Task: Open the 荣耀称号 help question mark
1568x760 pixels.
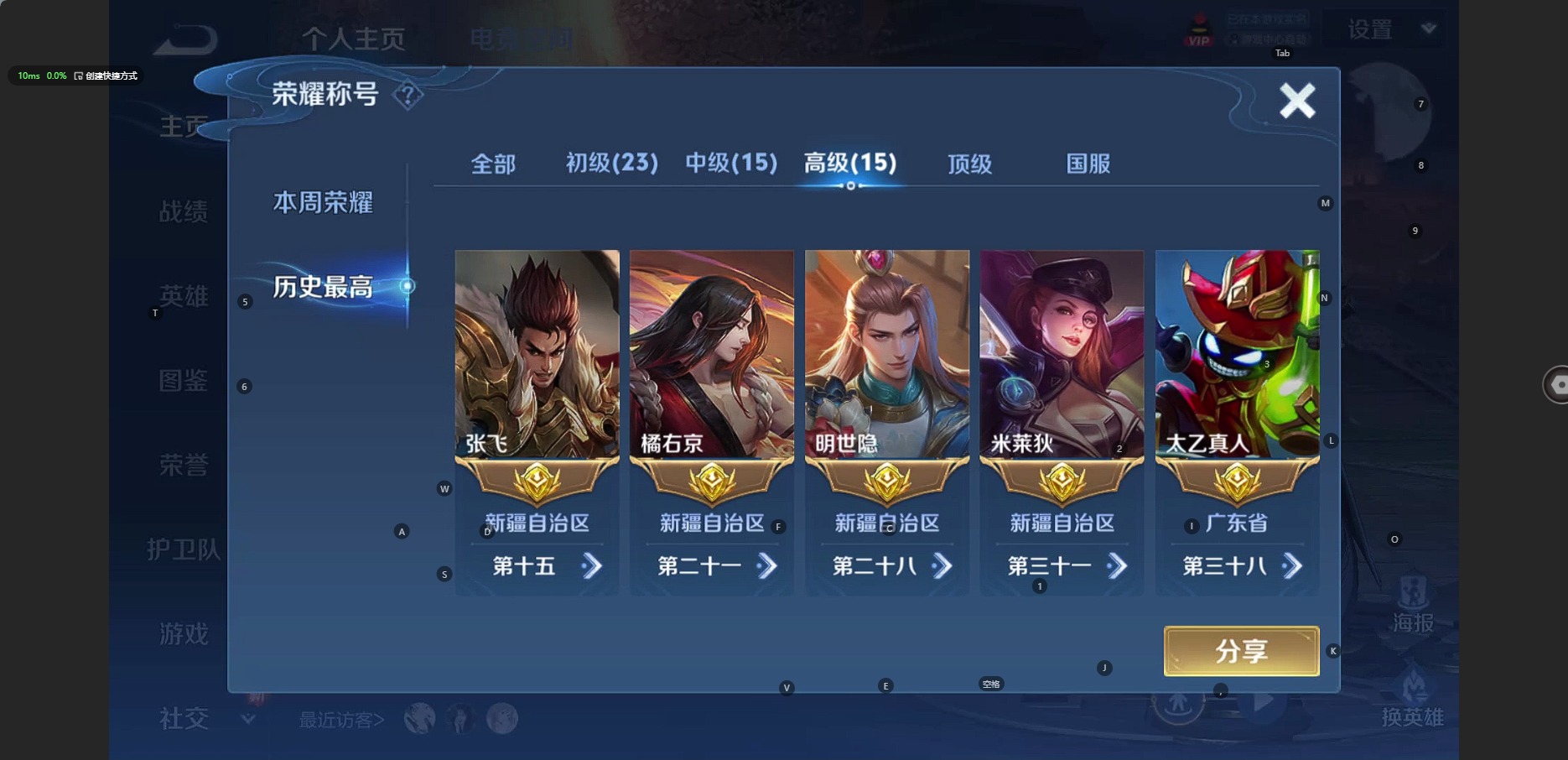Action: click(x=408, y=95)
